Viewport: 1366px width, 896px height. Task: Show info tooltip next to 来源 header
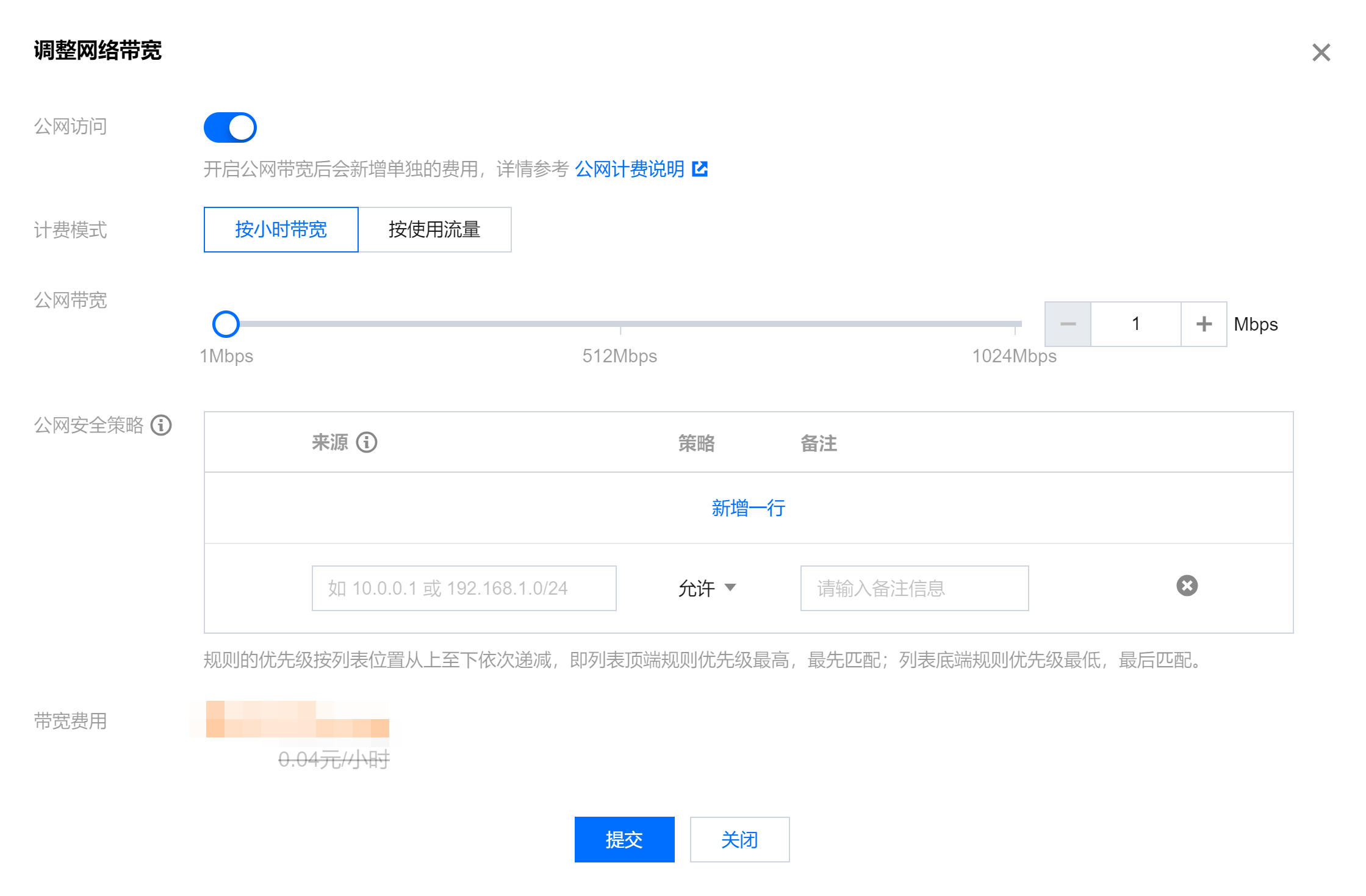click(x=367, y=442)
